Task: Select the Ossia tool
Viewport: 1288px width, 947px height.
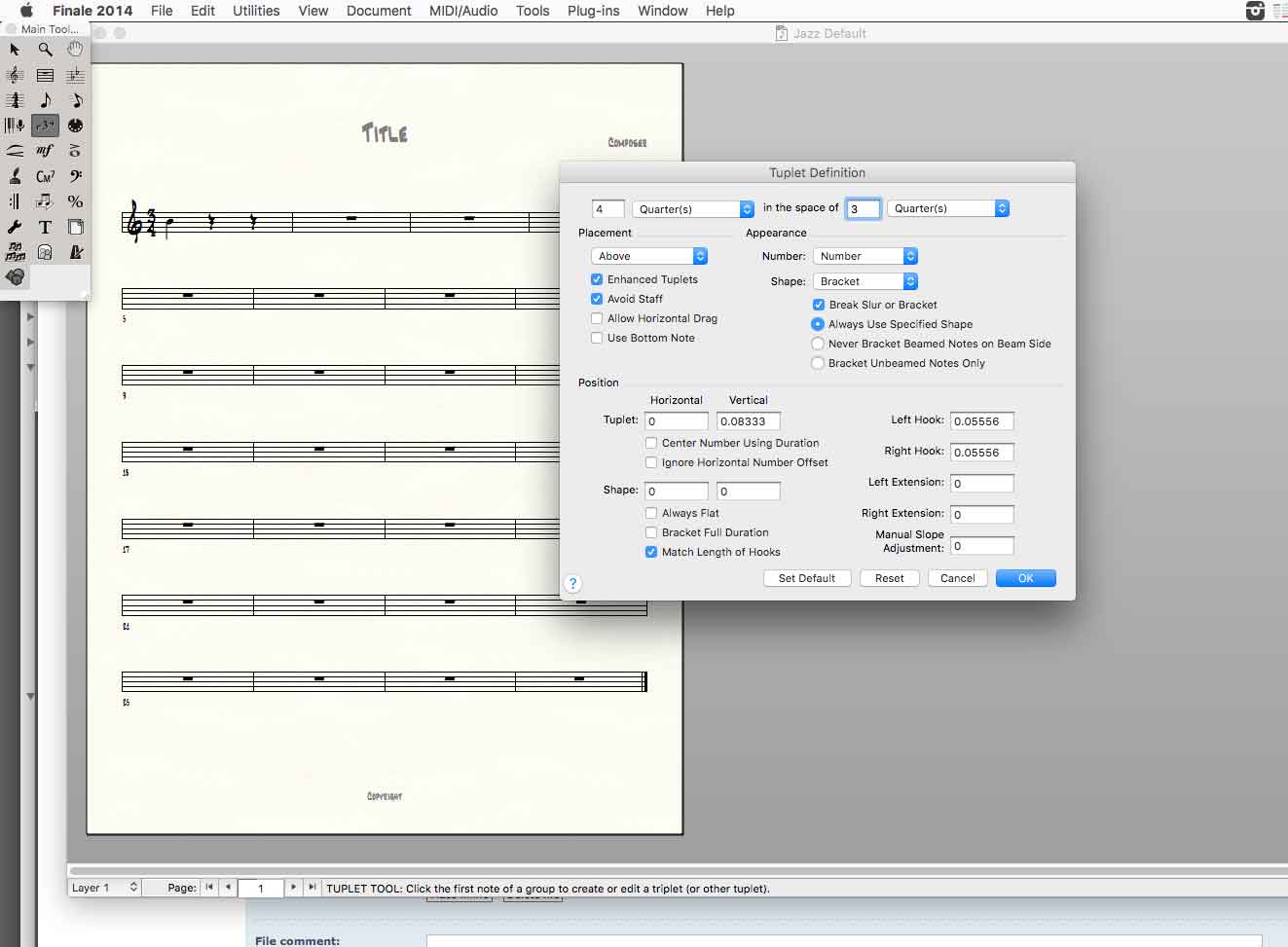Action: point(45,252)
